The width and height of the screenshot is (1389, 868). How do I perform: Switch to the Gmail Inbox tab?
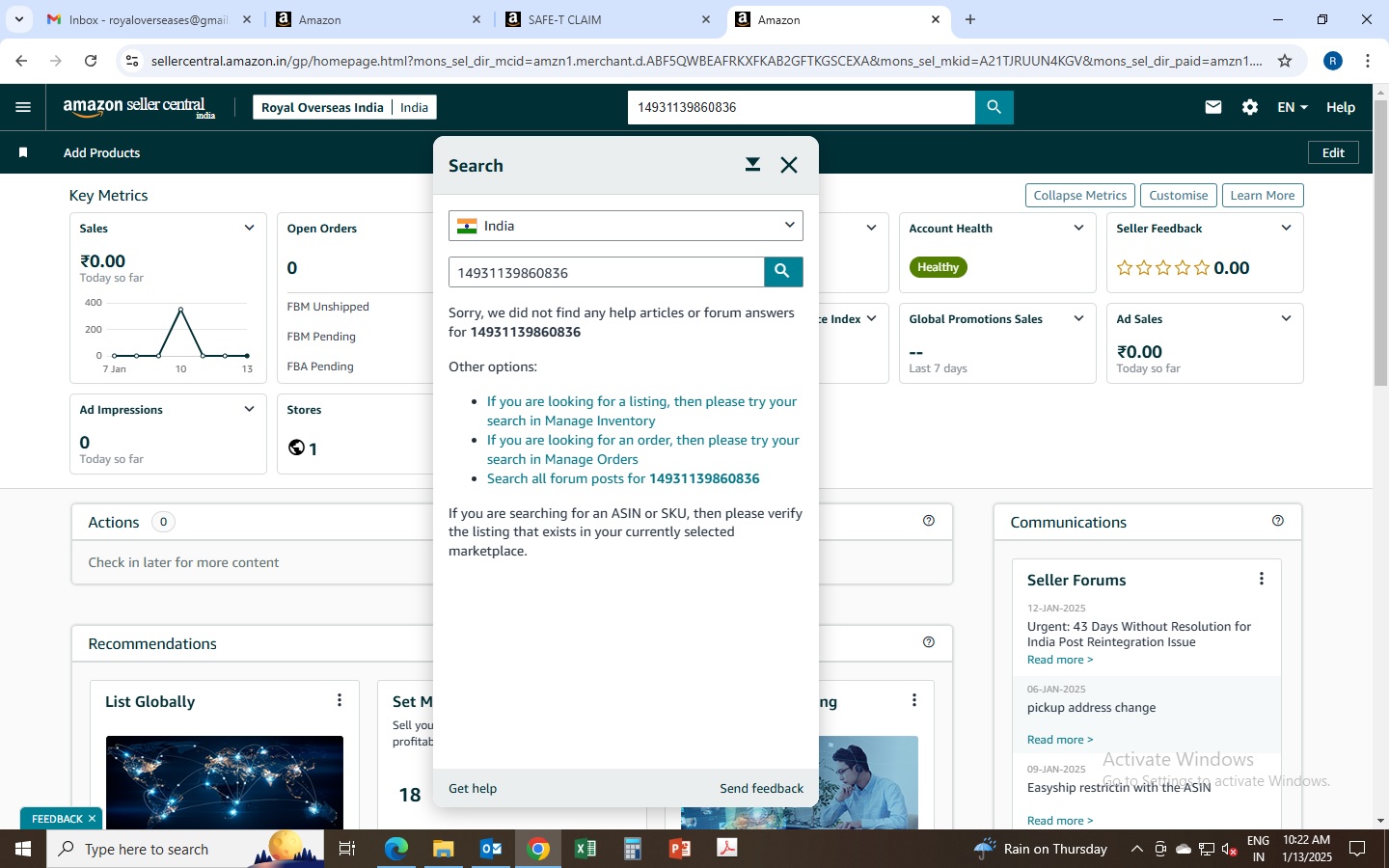click(150, 19)
